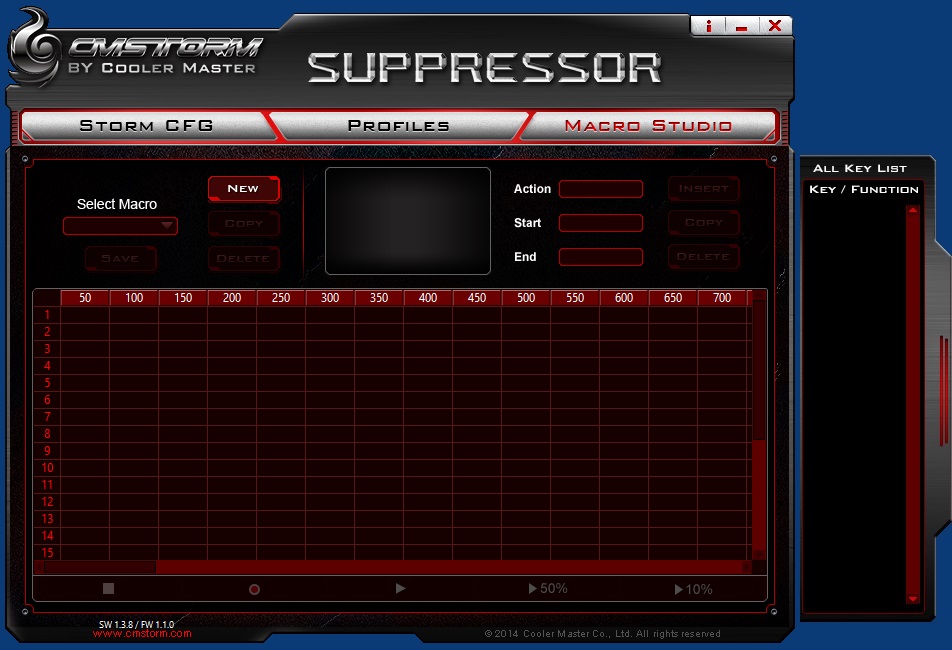Create a new macro with New button
Screen dimensions: 952x650
point(243,189)
